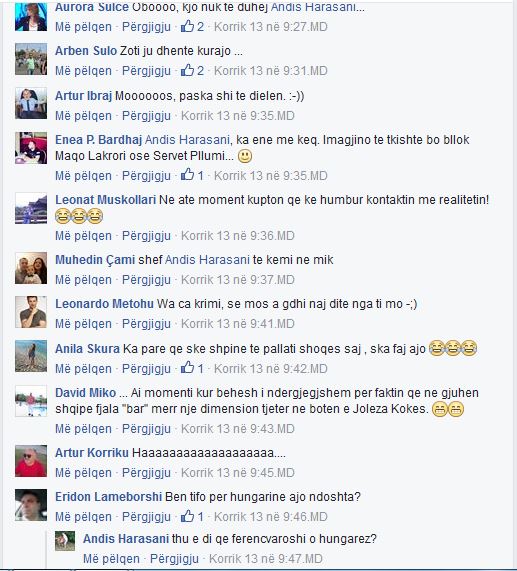Open Leonardo Metohu's profile photo
Image resolution: width=517 pixels, height=571 pixels.
pyautogui.click(x=31, y=312)
